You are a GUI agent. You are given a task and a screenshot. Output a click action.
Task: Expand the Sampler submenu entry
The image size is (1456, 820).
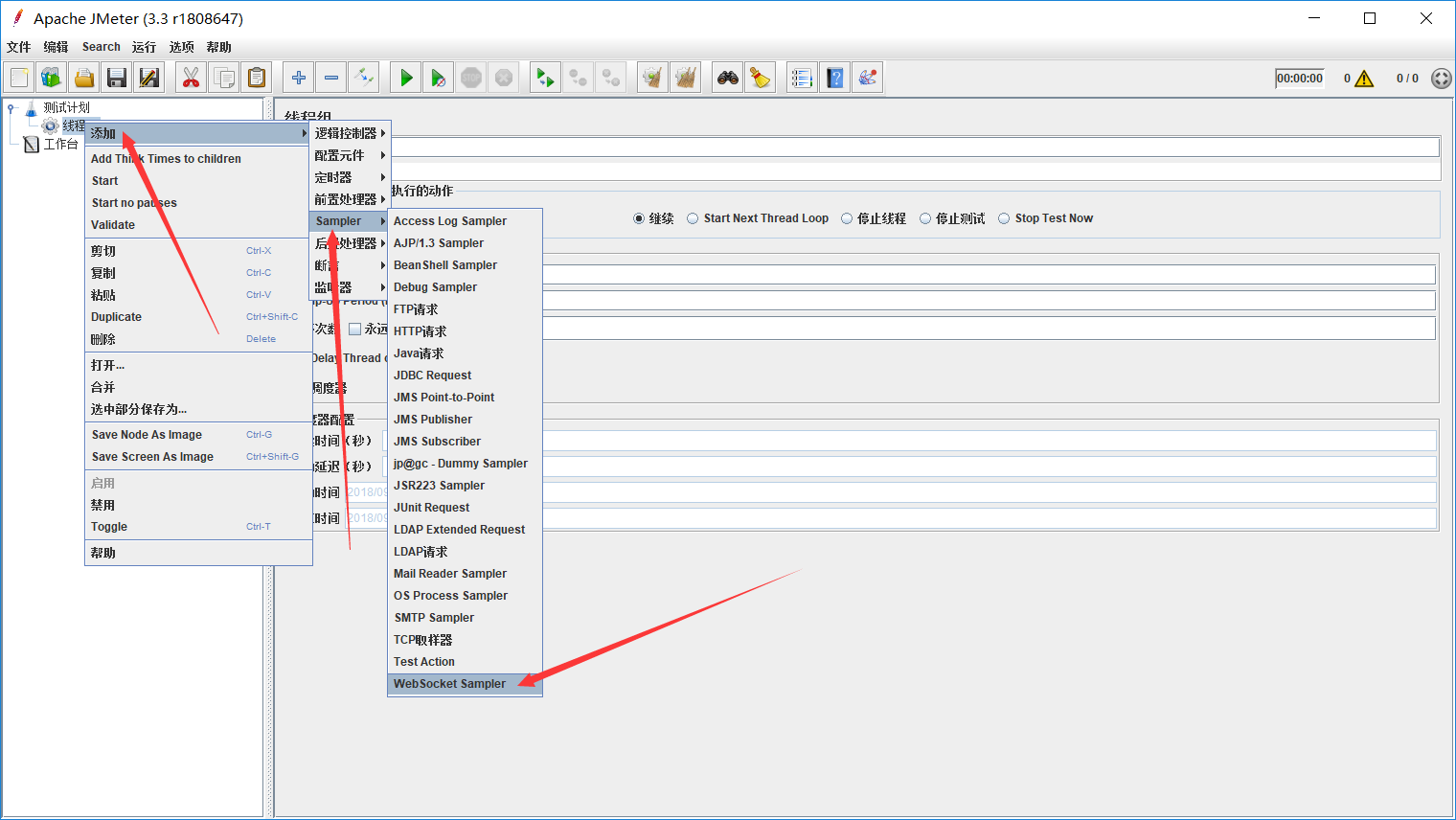click(350, 221)
